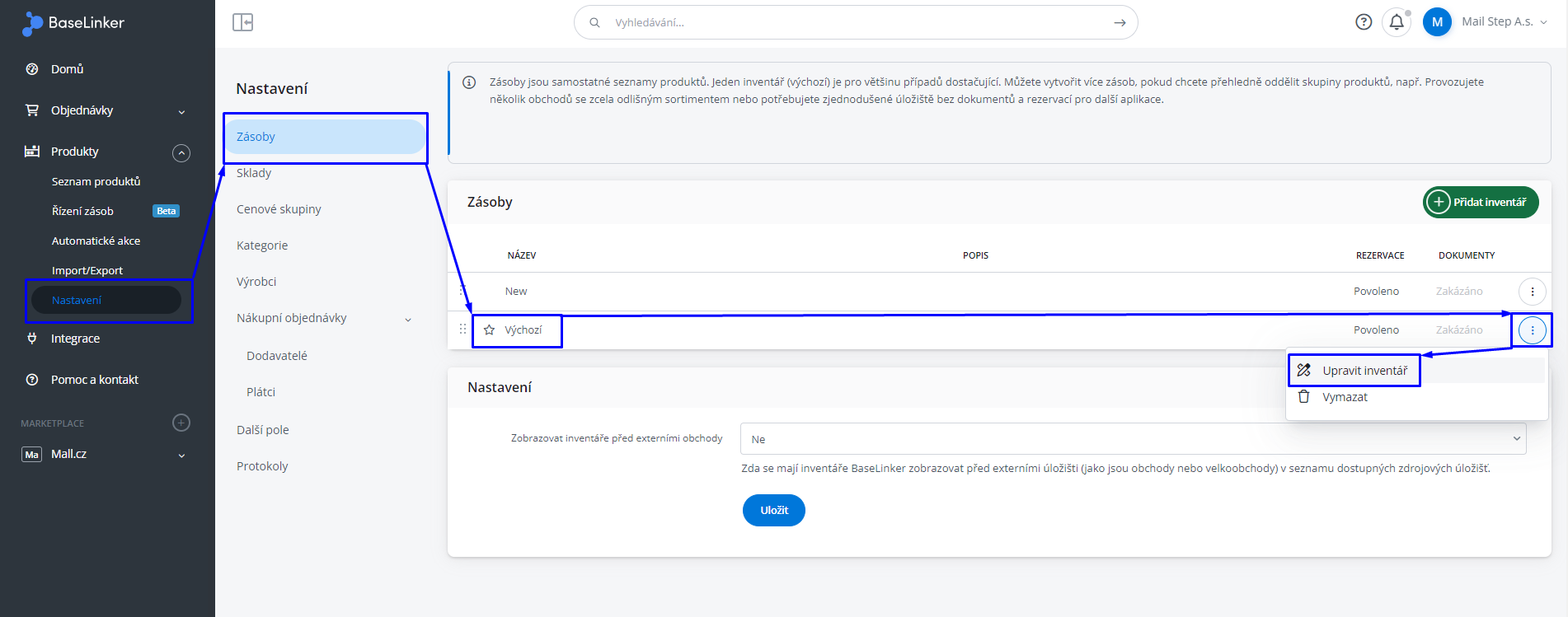Open the notifications bell
This screenshot has width=1568, height=617.
point(1397,22)
